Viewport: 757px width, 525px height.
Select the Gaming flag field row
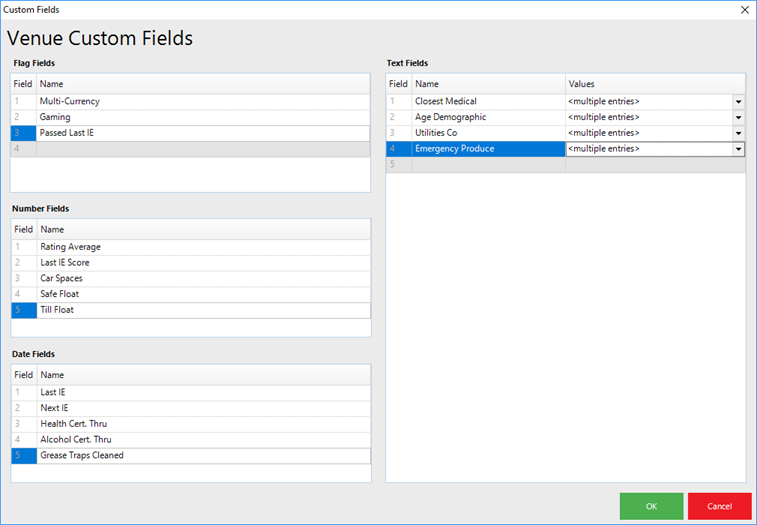[x=55, y=117]
